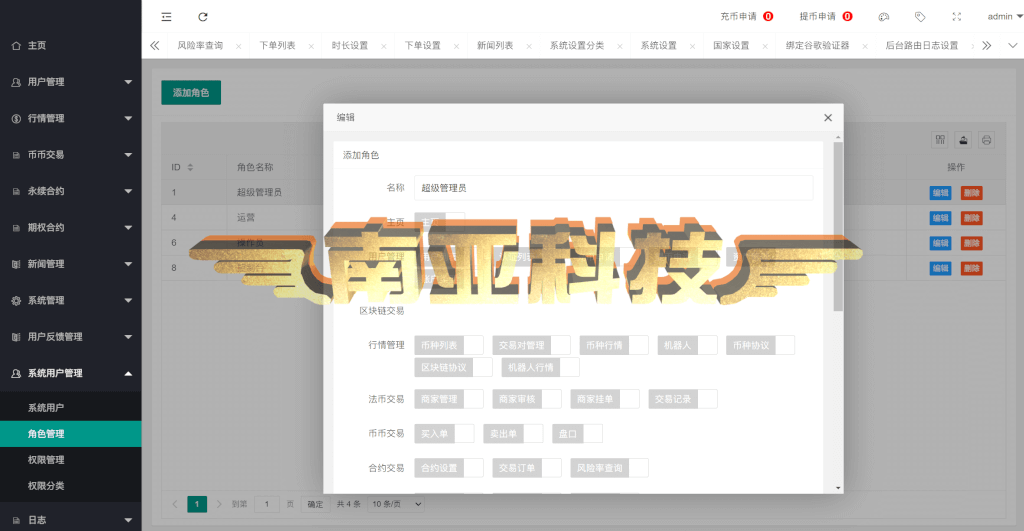This screenshot has height=531, width=1024.
Task: Click the 添加角色 button
Action: coord(191,93)
